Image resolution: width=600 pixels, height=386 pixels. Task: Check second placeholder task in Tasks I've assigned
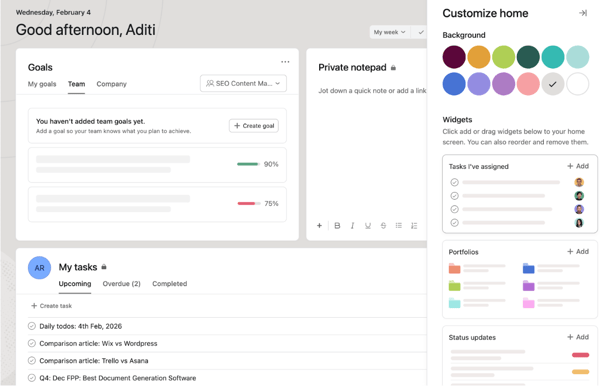[x=454, y=196]
